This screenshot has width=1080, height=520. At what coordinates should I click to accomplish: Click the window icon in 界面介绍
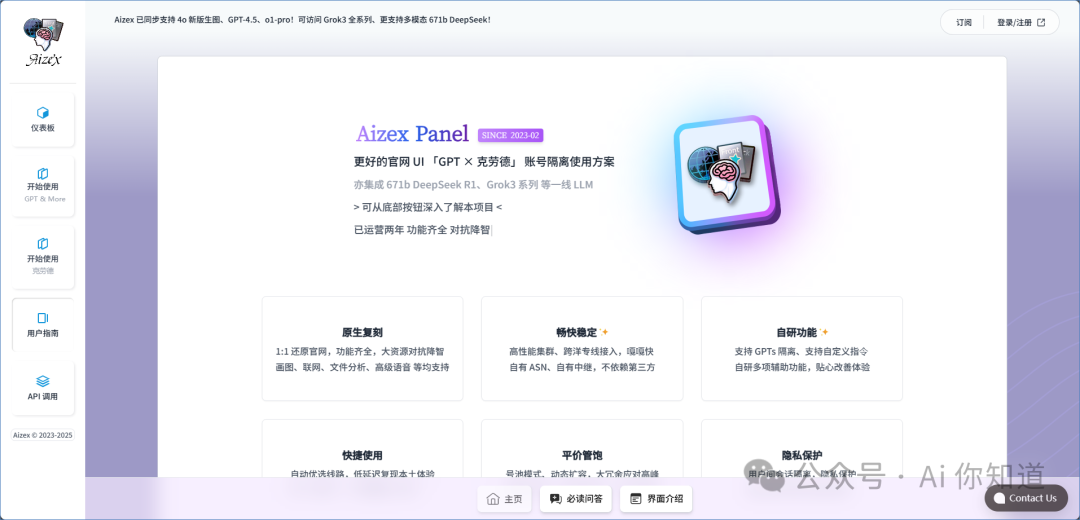click(x=635, y=499)
